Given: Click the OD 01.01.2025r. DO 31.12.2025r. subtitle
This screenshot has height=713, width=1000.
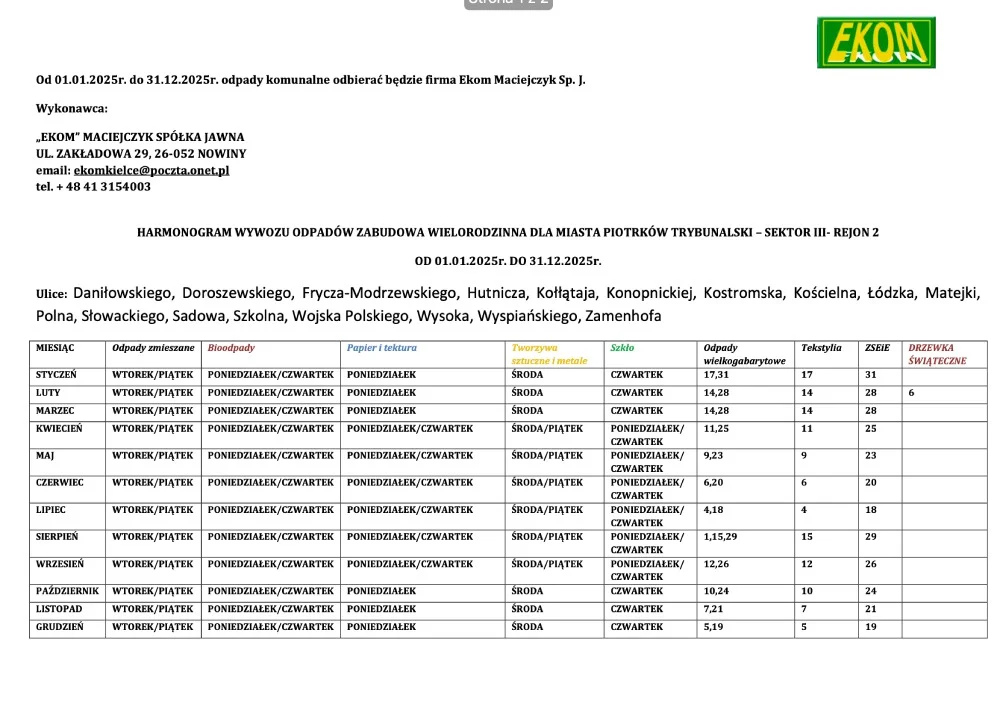Looking at the screenshot, I should [x=508, y=261].
